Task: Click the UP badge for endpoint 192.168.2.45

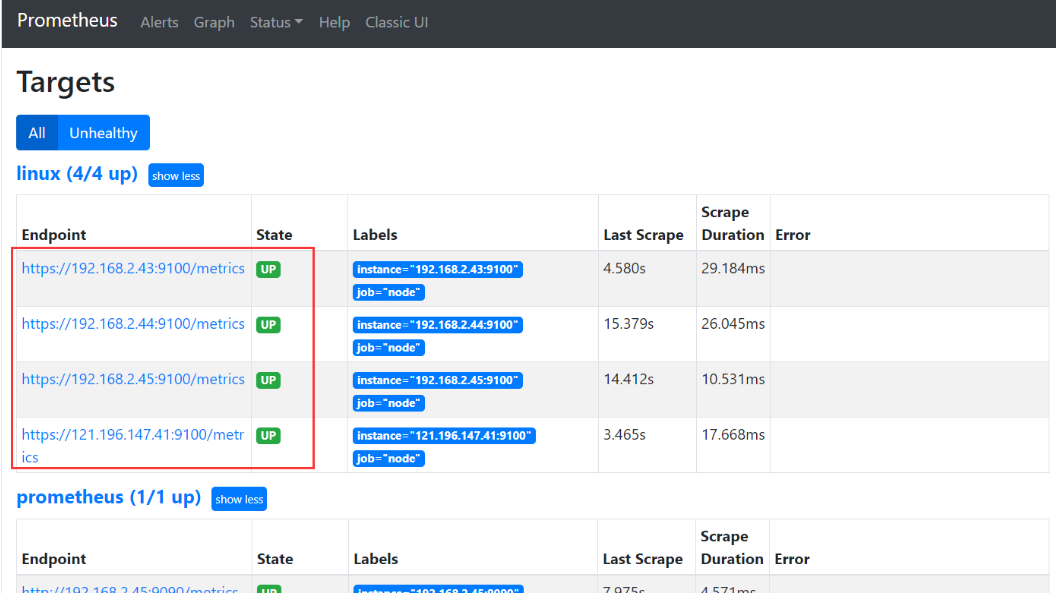Action: tap(268, 380)
